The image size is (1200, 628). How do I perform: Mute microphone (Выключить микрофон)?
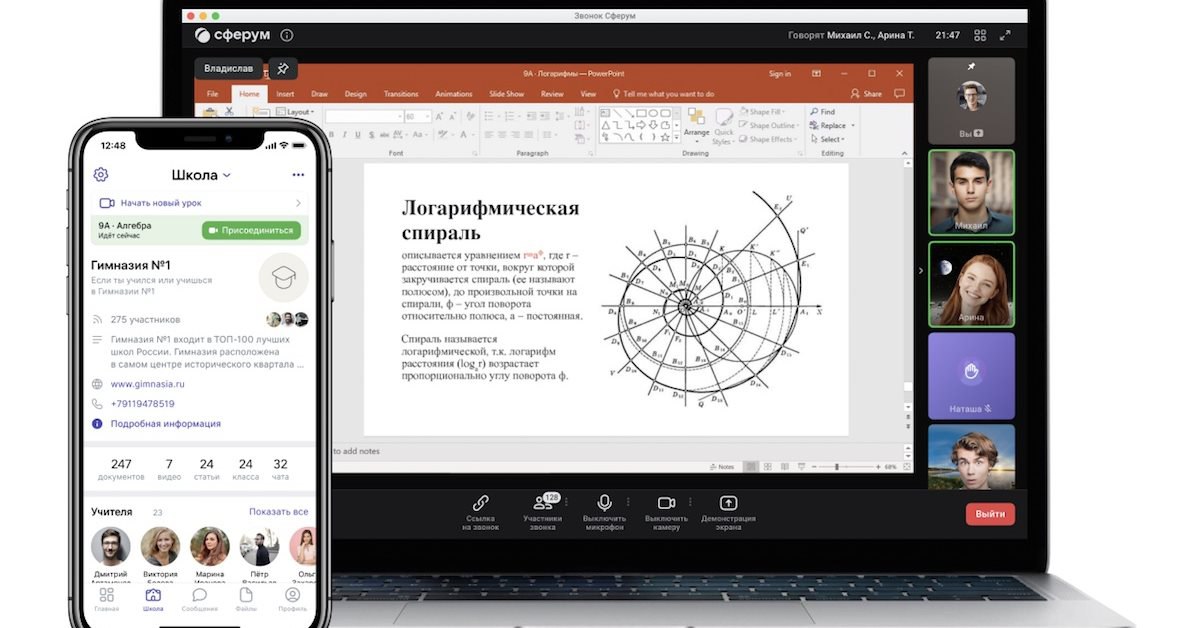click(x=604, y=511)
